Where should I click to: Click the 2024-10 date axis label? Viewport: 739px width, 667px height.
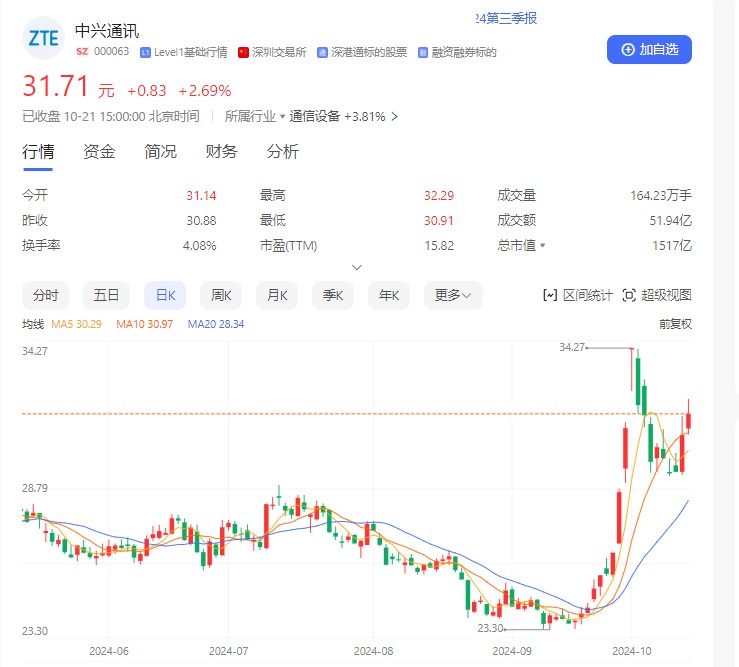click(x=632, y=651)
